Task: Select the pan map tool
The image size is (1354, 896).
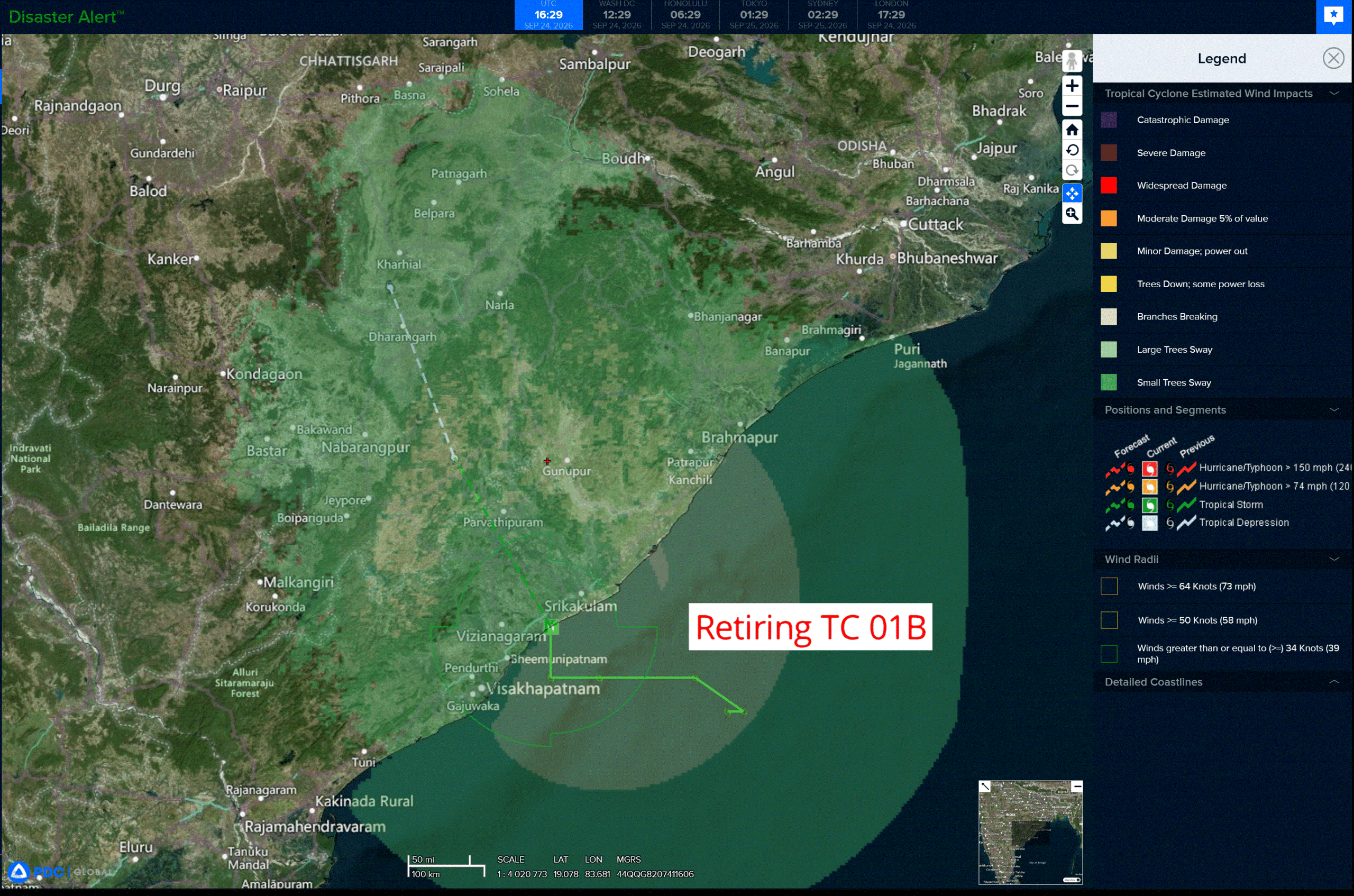Action: point(1072,194)
